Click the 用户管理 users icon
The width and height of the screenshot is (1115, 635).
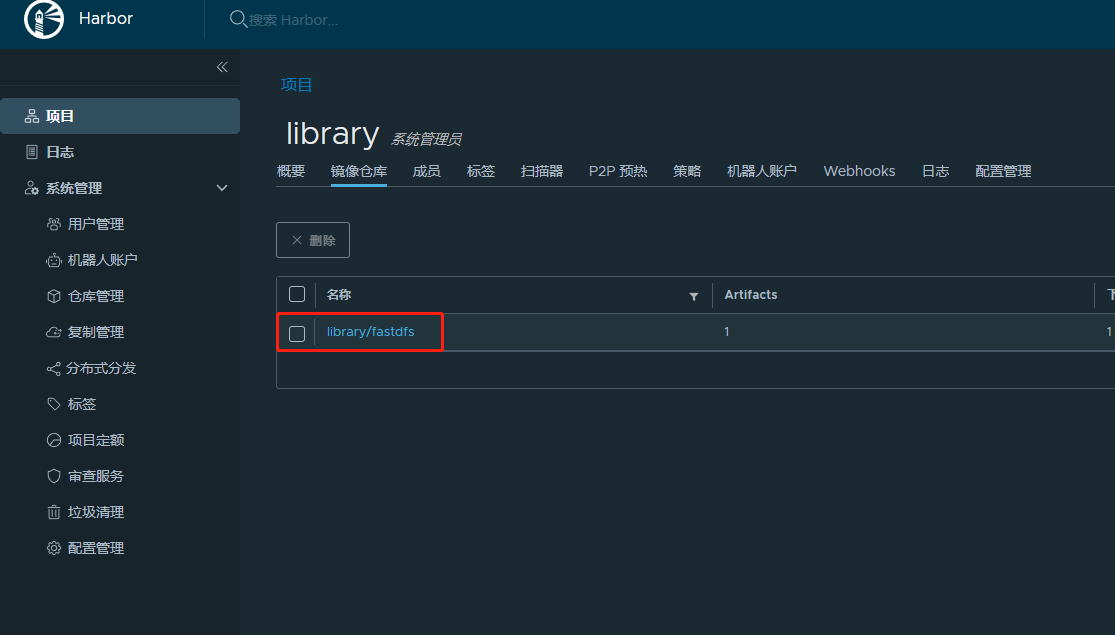[54, 224]
